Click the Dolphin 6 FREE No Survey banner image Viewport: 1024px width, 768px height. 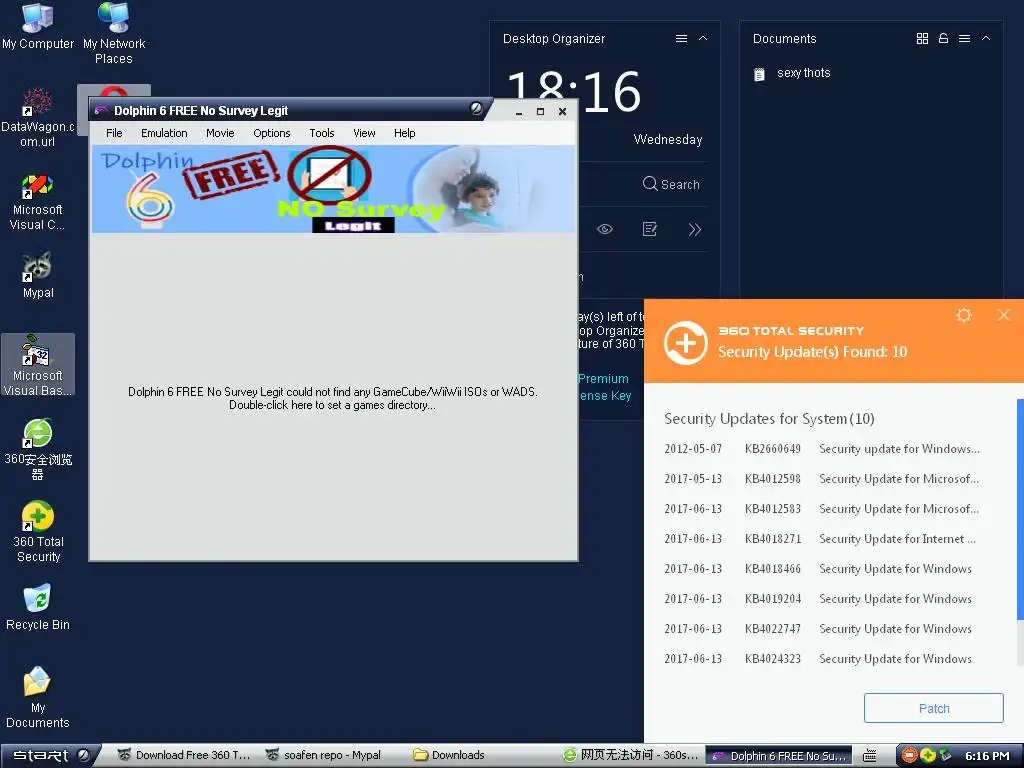(x=333, y=189)
